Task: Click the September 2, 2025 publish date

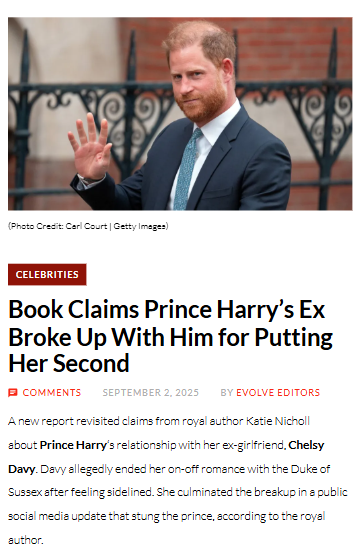Action: 151,393
